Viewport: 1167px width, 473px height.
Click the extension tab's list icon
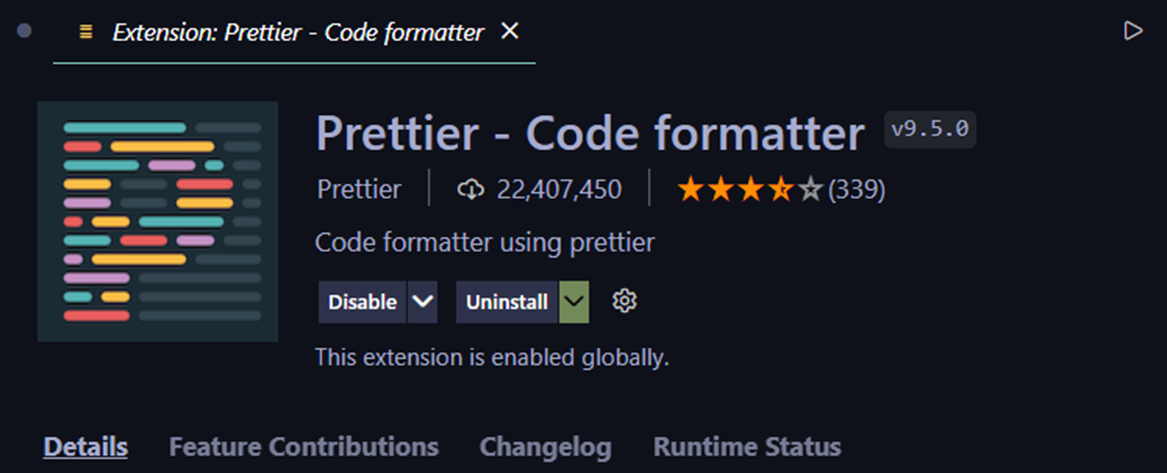[x=86, y=33]
